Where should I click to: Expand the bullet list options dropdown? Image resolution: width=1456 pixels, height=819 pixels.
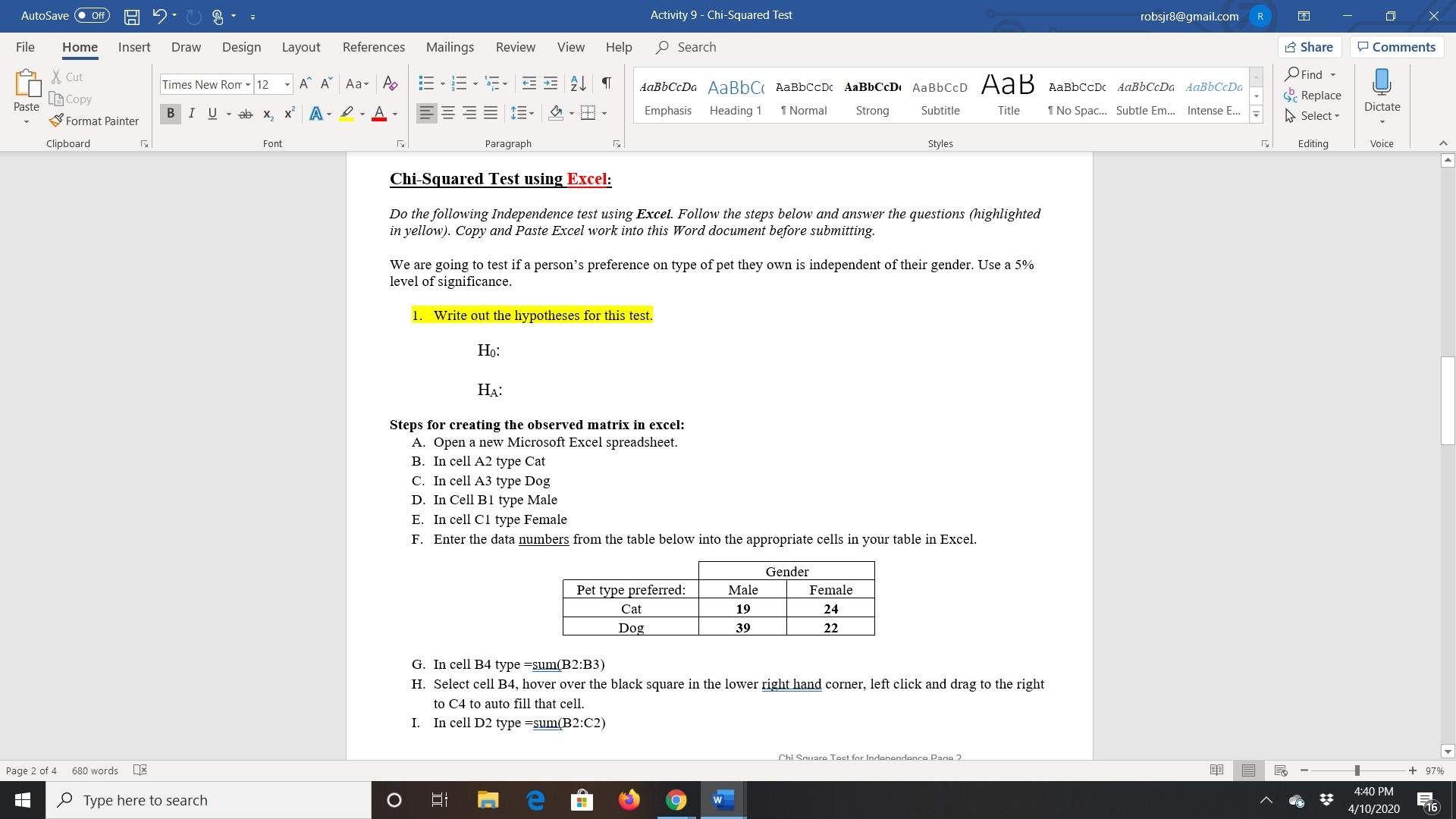pos(443,83)
